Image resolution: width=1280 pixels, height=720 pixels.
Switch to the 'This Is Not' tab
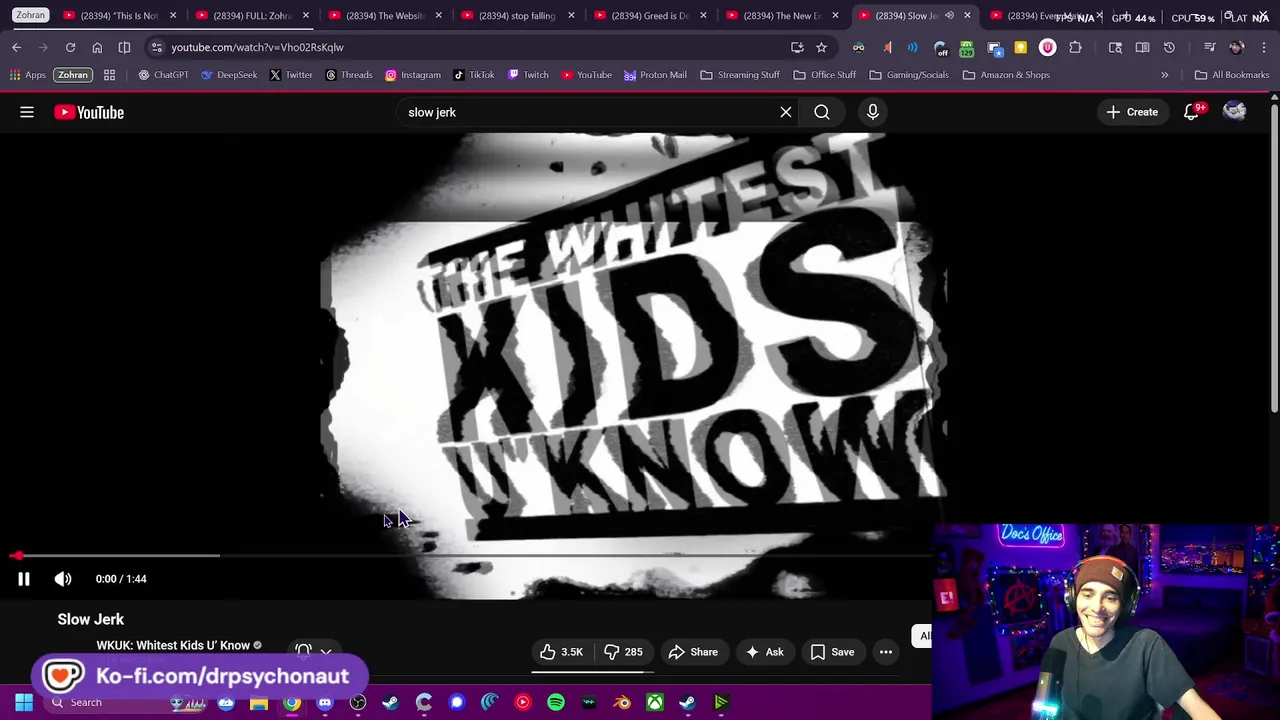pos(120,16)
